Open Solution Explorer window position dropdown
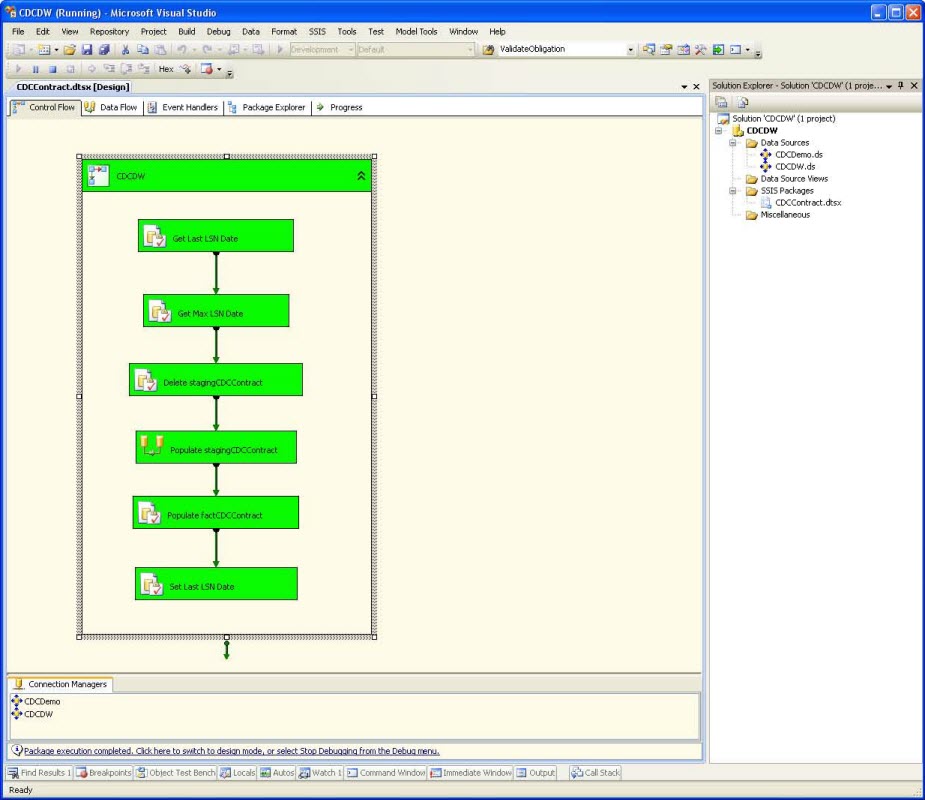 (x=889, y=86)
